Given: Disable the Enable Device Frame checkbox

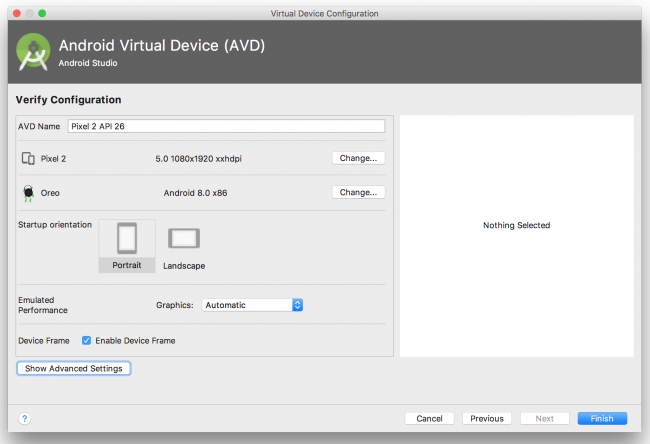Looking at the screenshot, I should click(x=87, y=341).
